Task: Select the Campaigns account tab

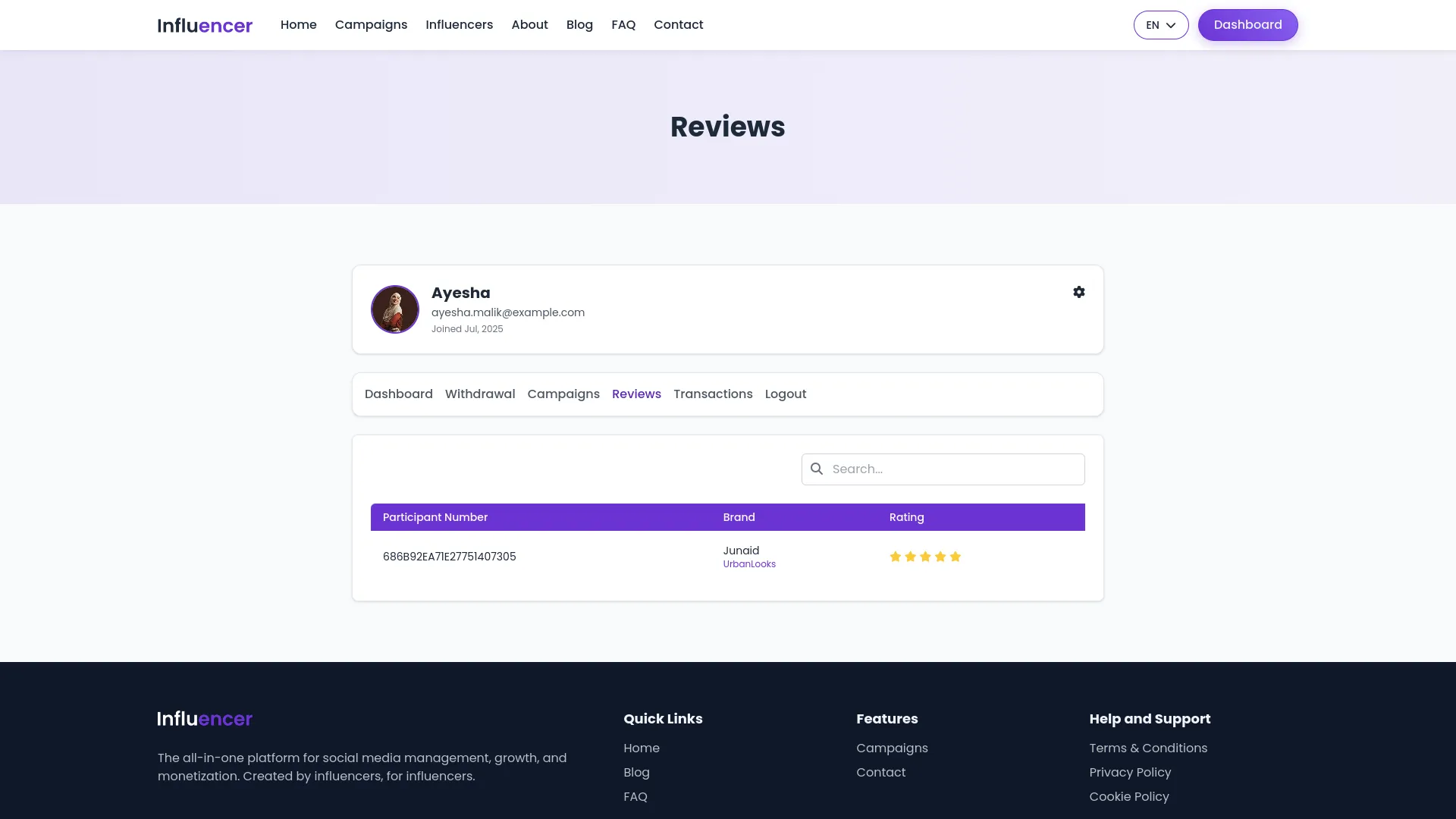Action: pyautogui.click(x=563, y=394)
